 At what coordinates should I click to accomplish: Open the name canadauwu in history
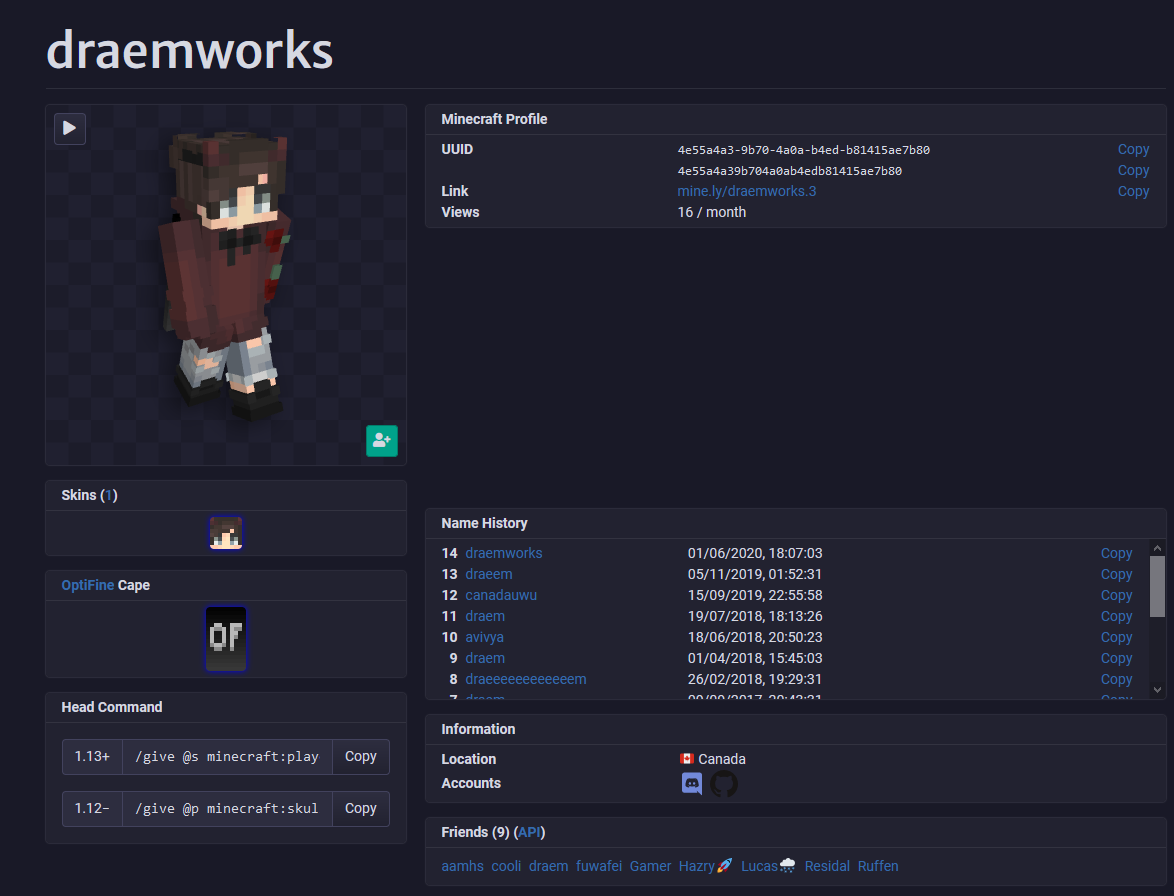click(501, 595)
